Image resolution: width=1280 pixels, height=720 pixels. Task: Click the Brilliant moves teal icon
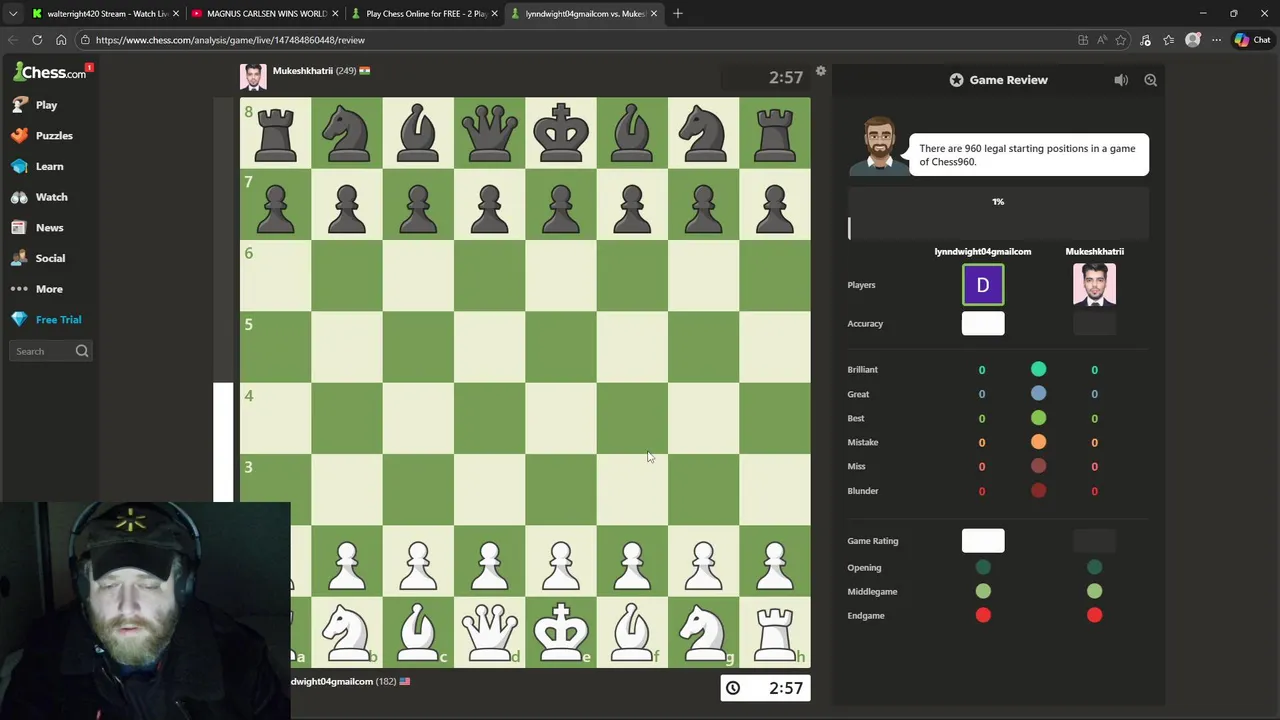point(1038,369)
